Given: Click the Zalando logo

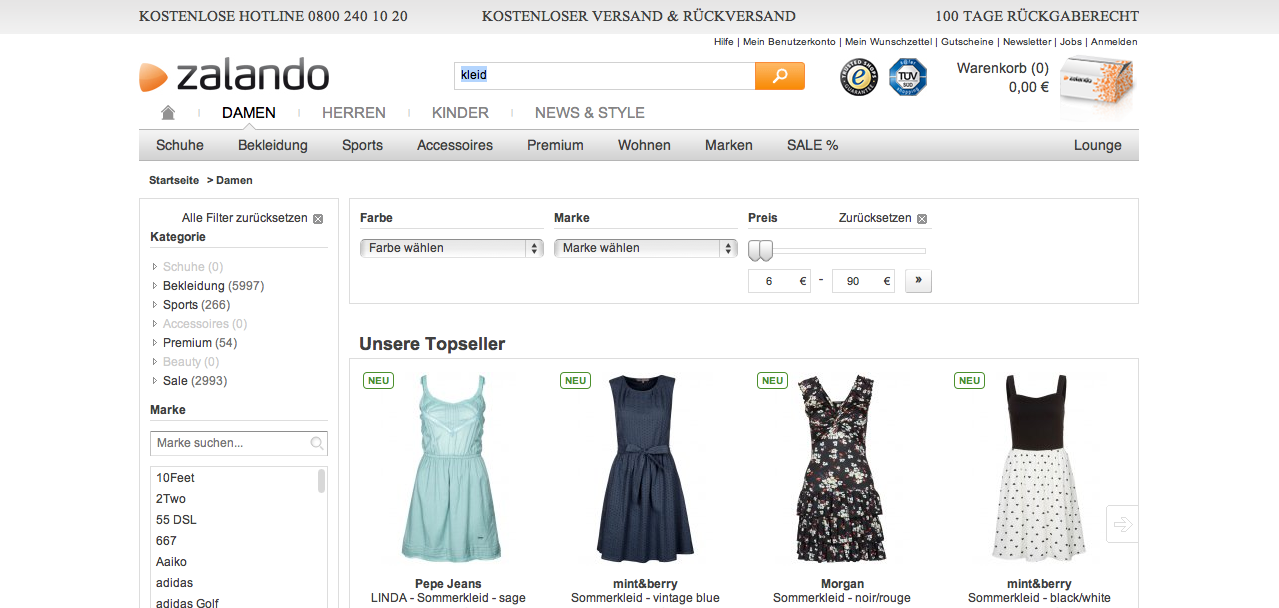Looking at the screenshot, I should pos(234,76).
